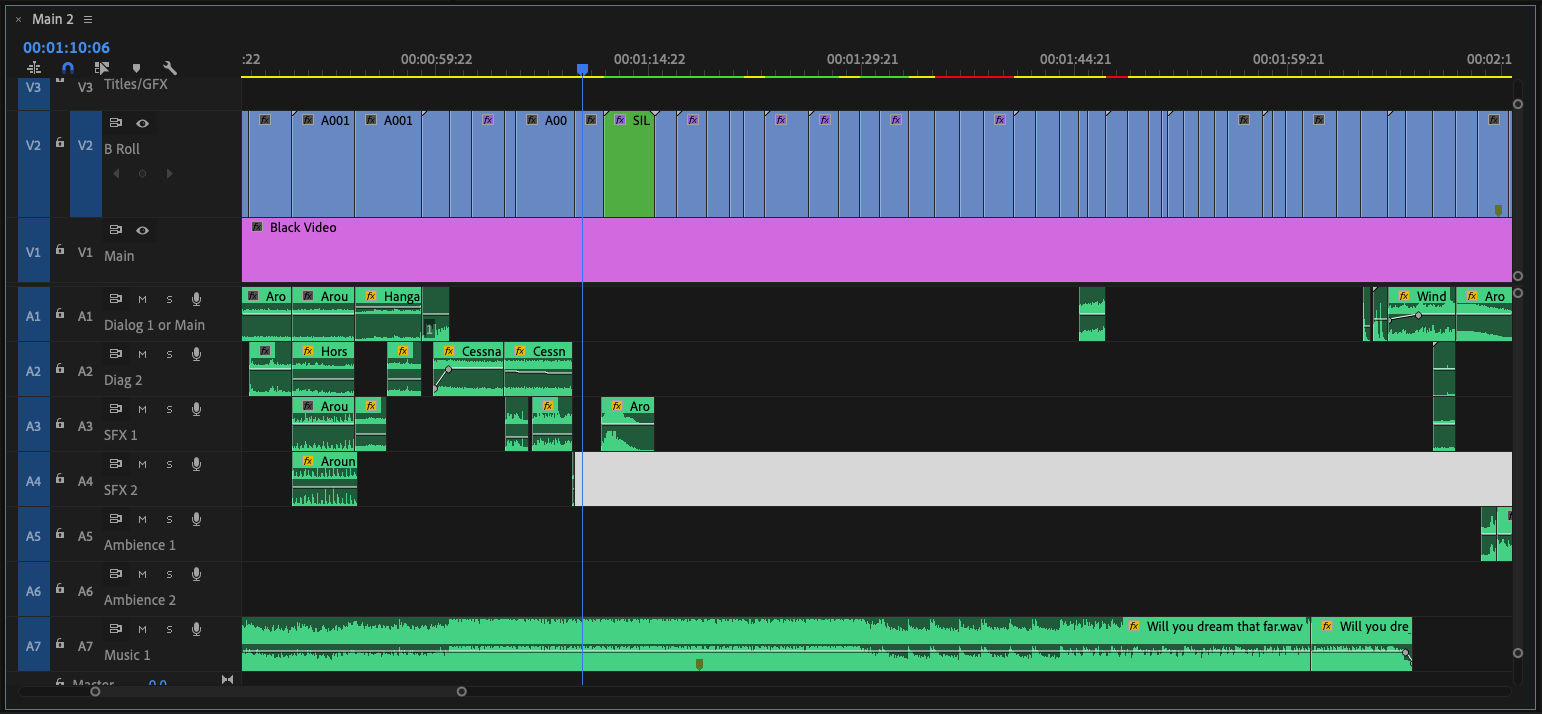Viewport: 1542px width, 714px height.
Task: Select the green SIL clip on V2
Action: coord(629,164)
